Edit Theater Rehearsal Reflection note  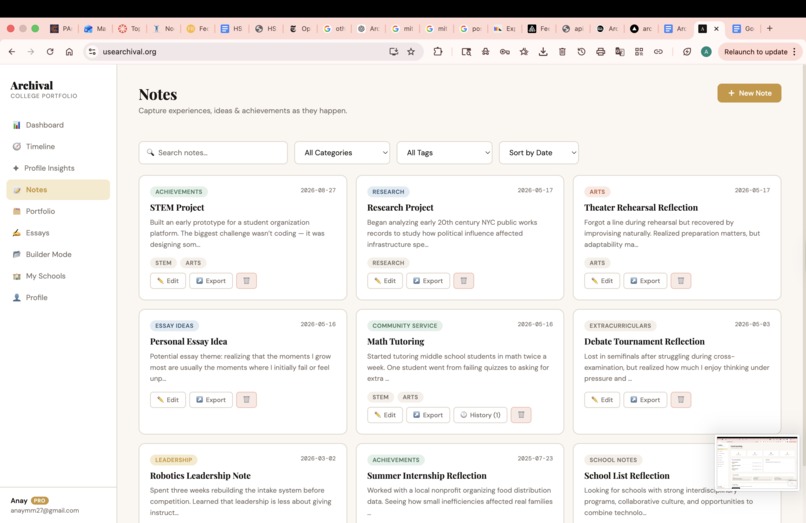click(602, 281)
